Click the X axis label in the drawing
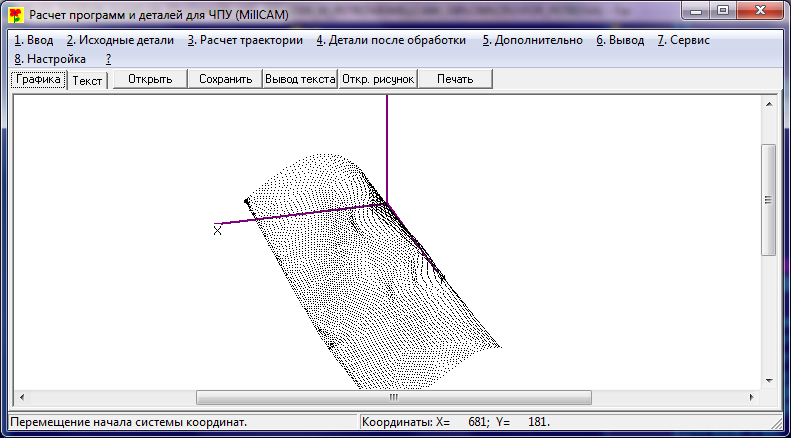791x438 pixels. coord(217,231)
